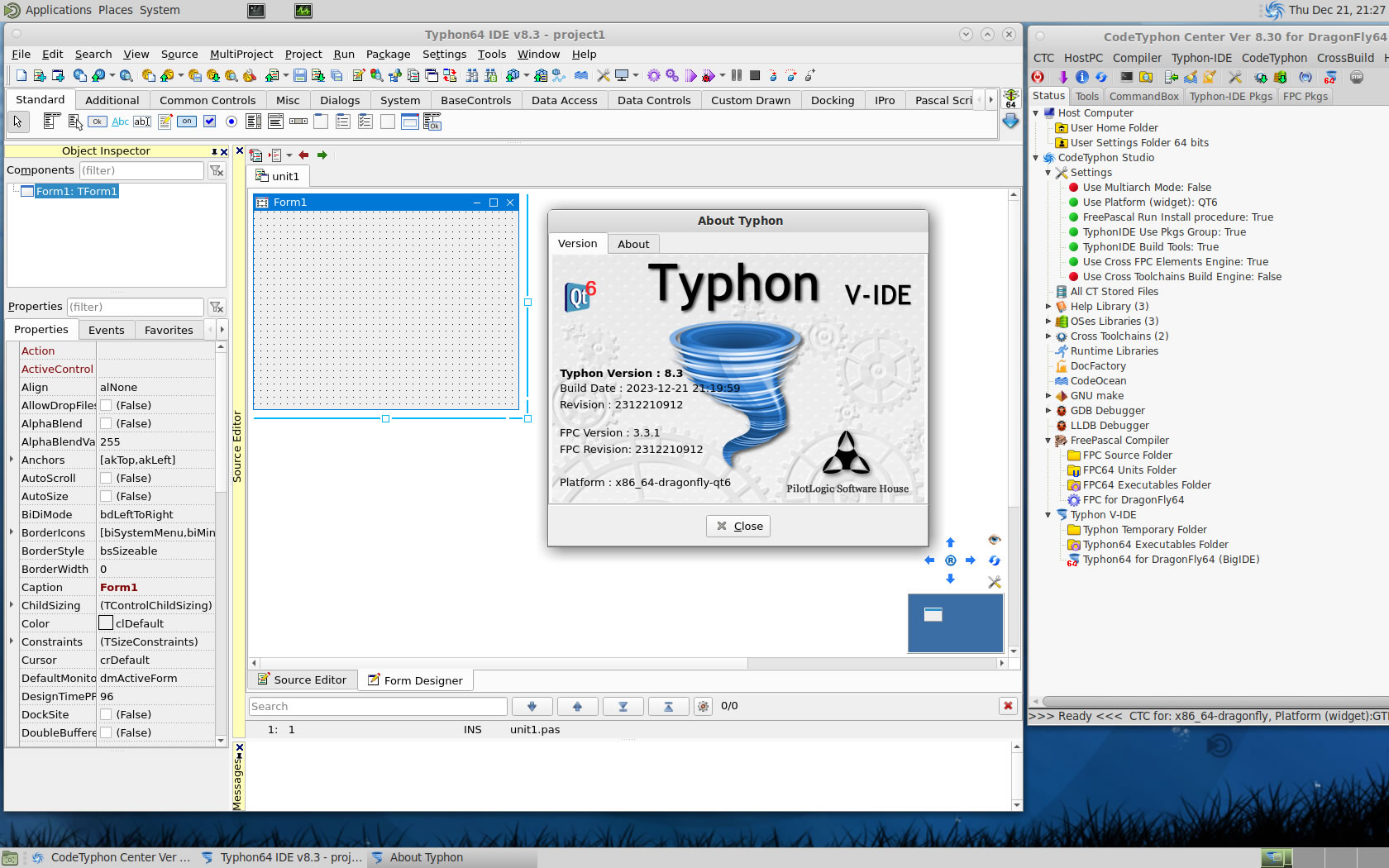
Task: Click the form designer overview thumbnail
Action: (955, 623)
